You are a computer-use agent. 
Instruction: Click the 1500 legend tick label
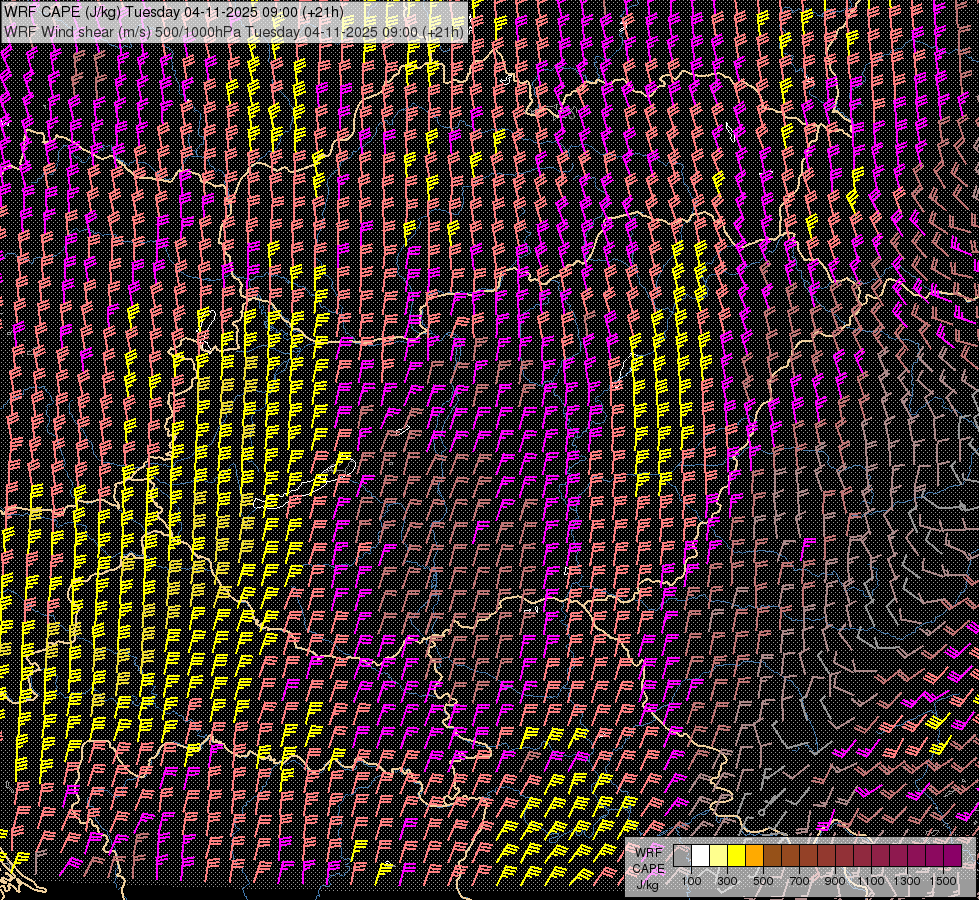[x=943, y=881]
